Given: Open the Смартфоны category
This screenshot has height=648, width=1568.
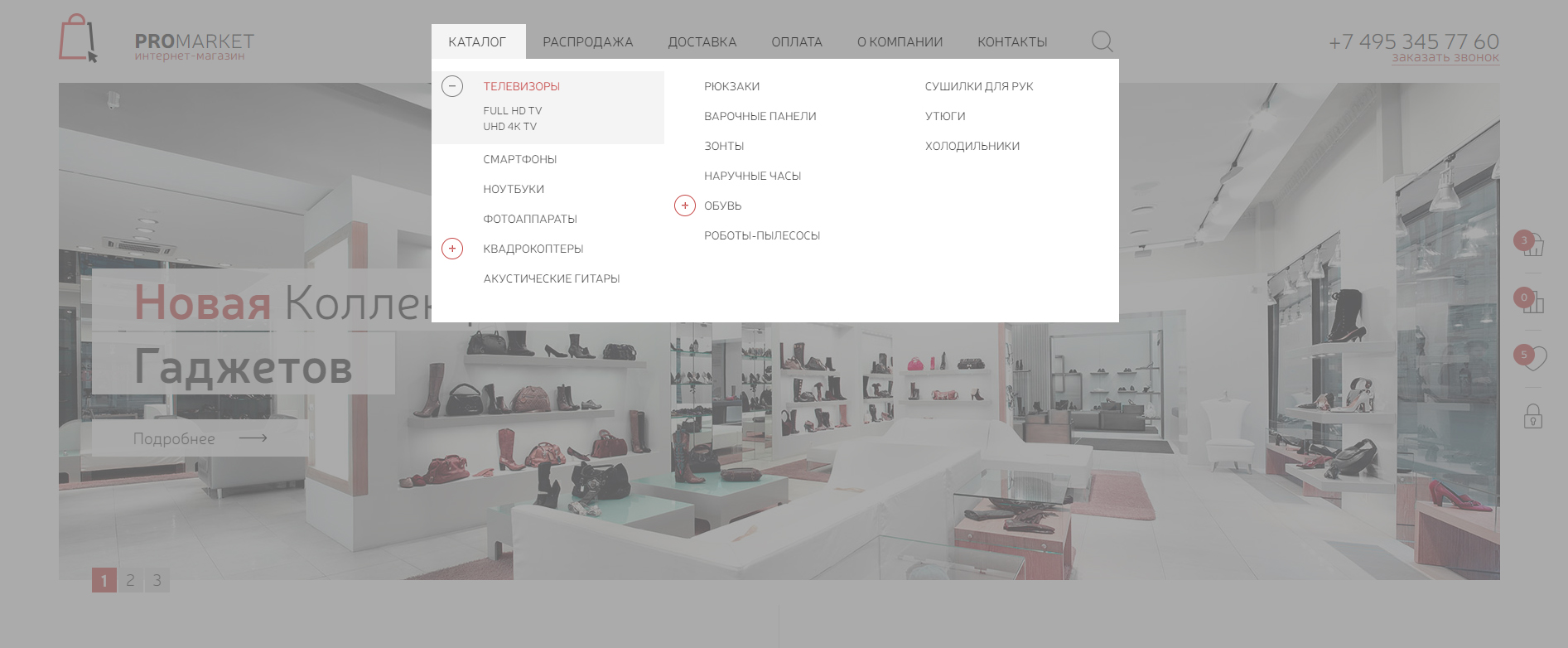Looking at the screenshot, I should [519, 159].
